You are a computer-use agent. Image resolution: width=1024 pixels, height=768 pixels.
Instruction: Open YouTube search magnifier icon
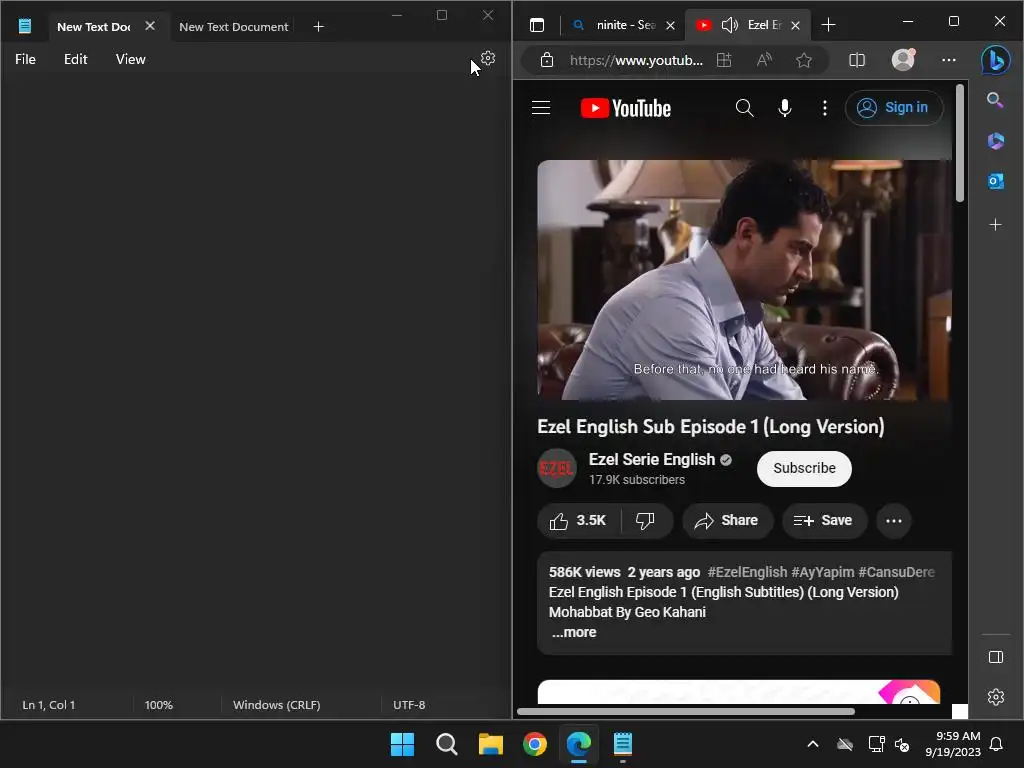(x=744, y=108)
